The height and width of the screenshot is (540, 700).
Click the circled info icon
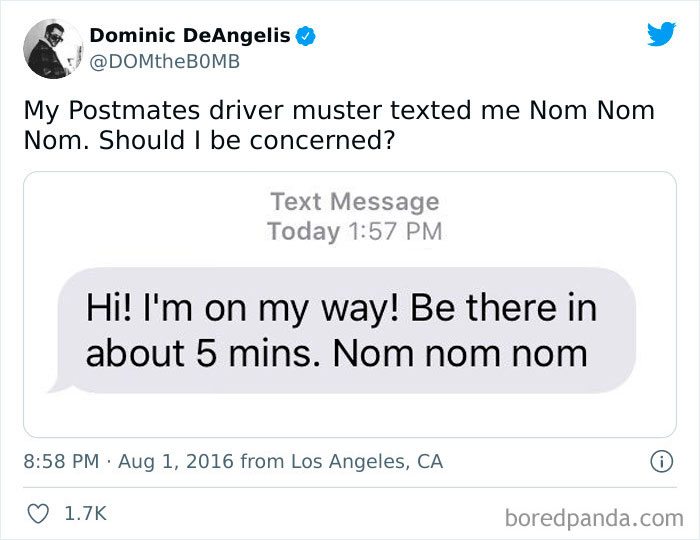tap(660, 462)
